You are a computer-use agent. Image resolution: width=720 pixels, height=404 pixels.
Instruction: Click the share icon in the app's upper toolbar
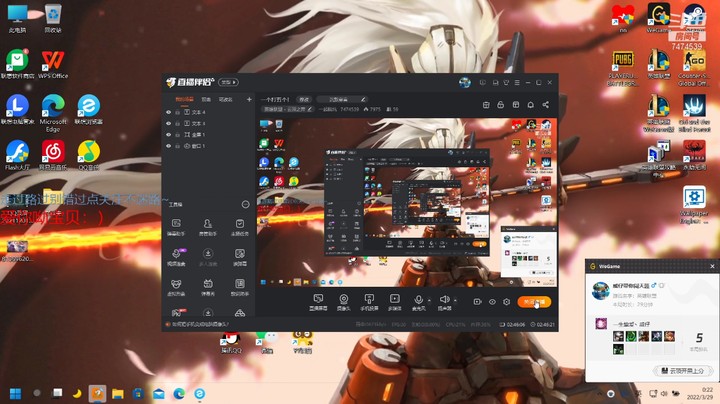pos(546,105)
